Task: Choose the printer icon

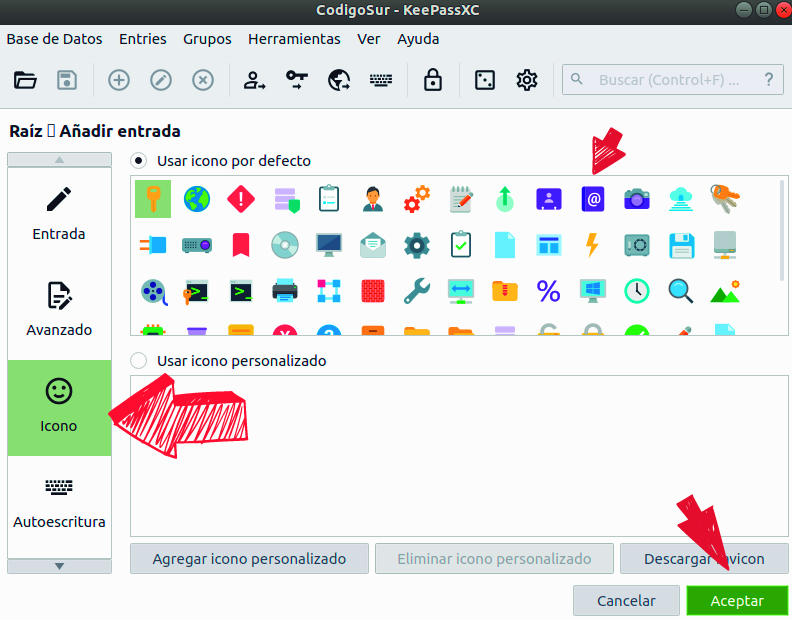Action: coord(285,291)
